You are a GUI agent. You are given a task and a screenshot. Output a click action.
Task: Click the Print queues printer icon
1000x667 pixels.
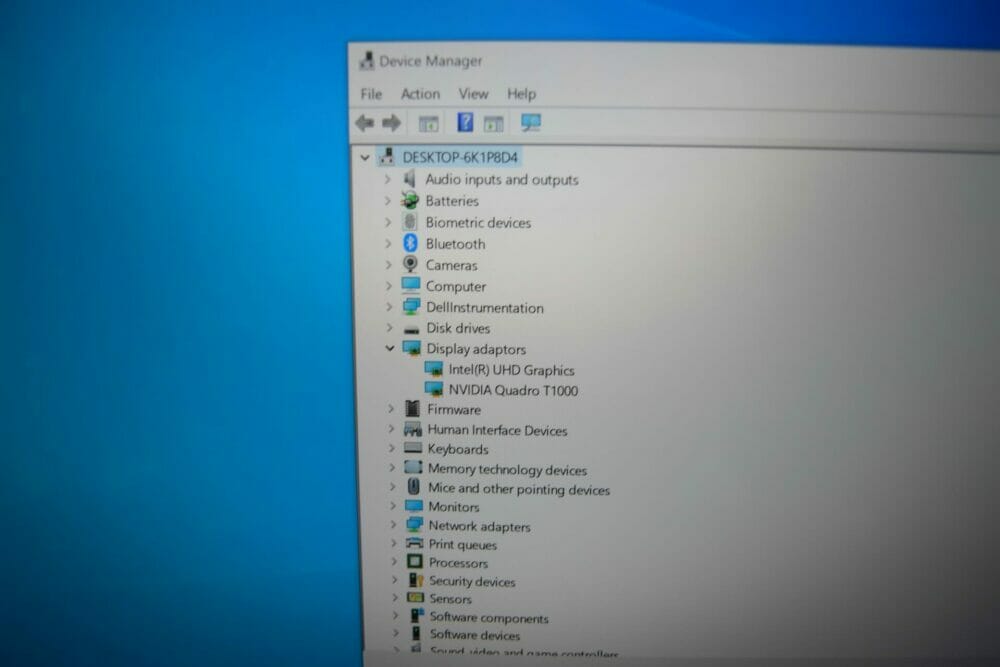point(415,543)
